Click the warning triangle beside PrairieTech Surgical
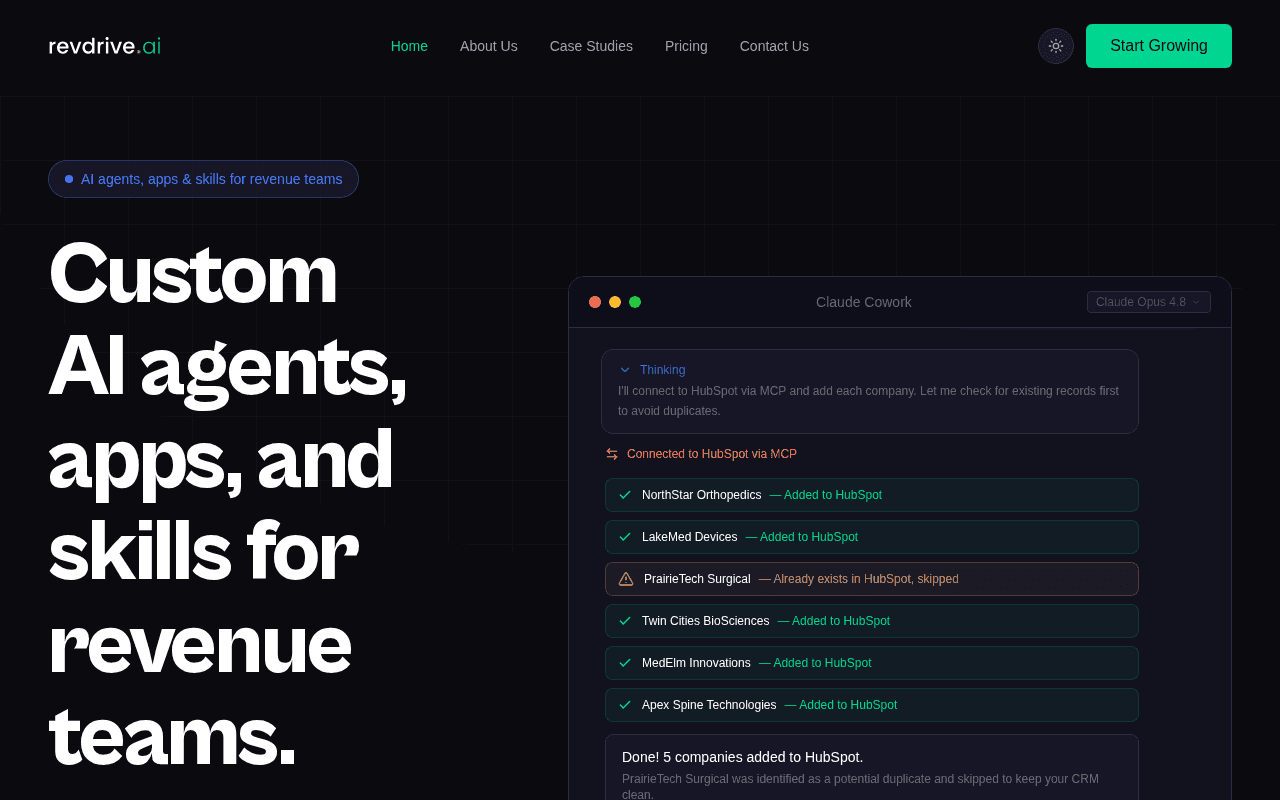The height and width of the screenshot is (800, 1280). point(626,579)
